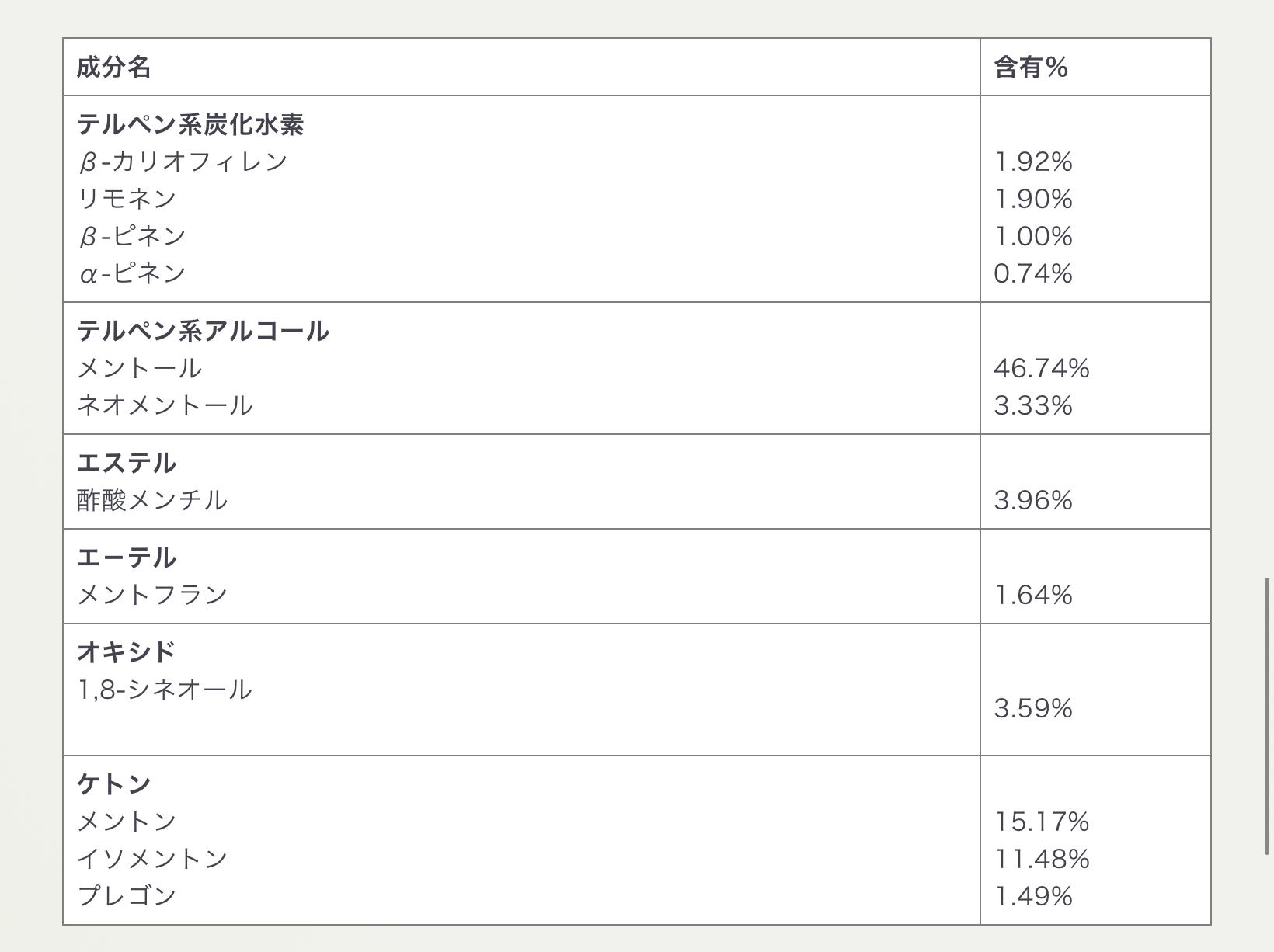Click the 3.59% value
The width and height of the screenshot is (1274, 952).
click(1033, 708)
